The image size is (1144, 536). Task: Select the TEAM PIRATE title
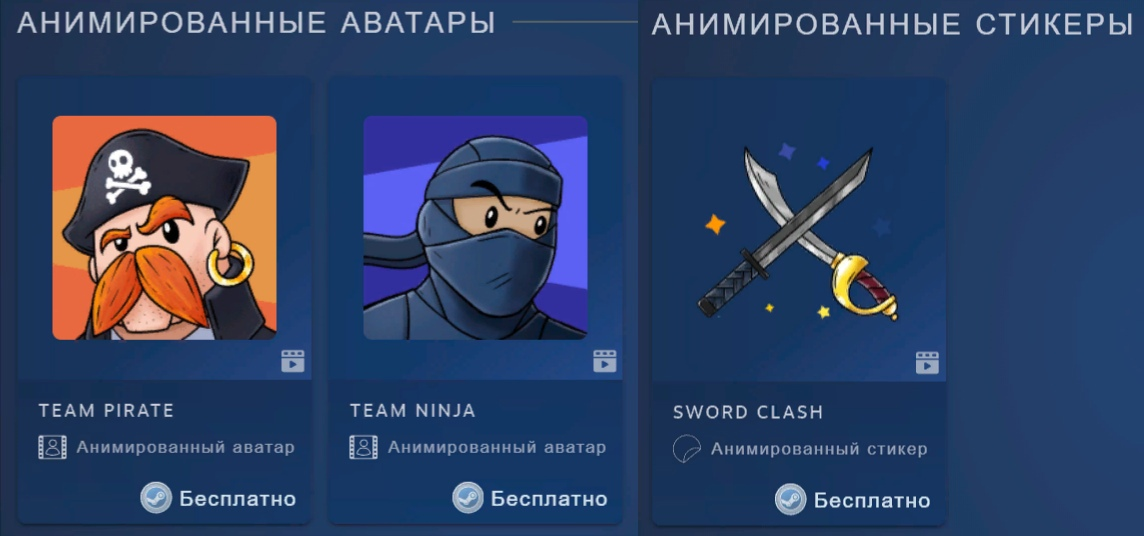click(x=107, y=411)
